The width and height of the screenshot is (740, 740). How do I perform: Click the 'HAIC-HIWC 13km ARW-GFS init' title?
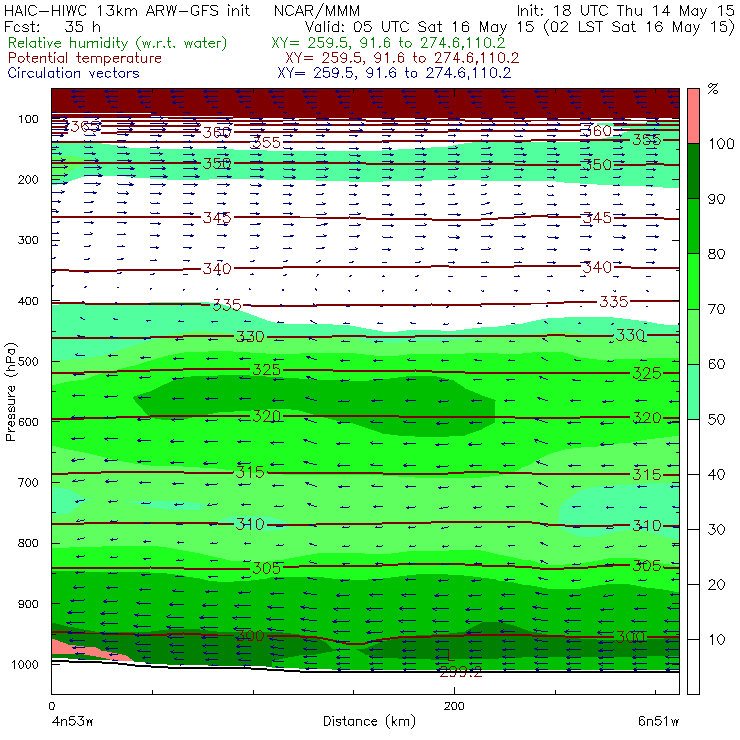[x=127, y=10]
